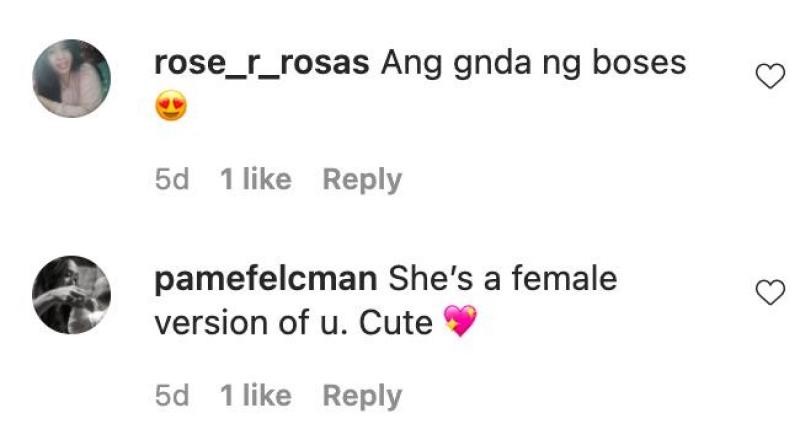
Task: View the 1 like on rose_r_rosas's comment
Action: tap(256, 180)
